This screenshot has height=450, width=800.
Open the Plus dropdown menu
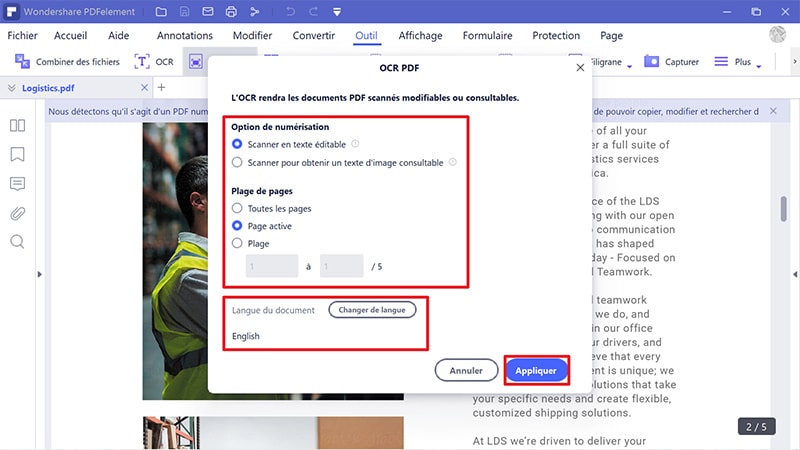coord(738,62)
